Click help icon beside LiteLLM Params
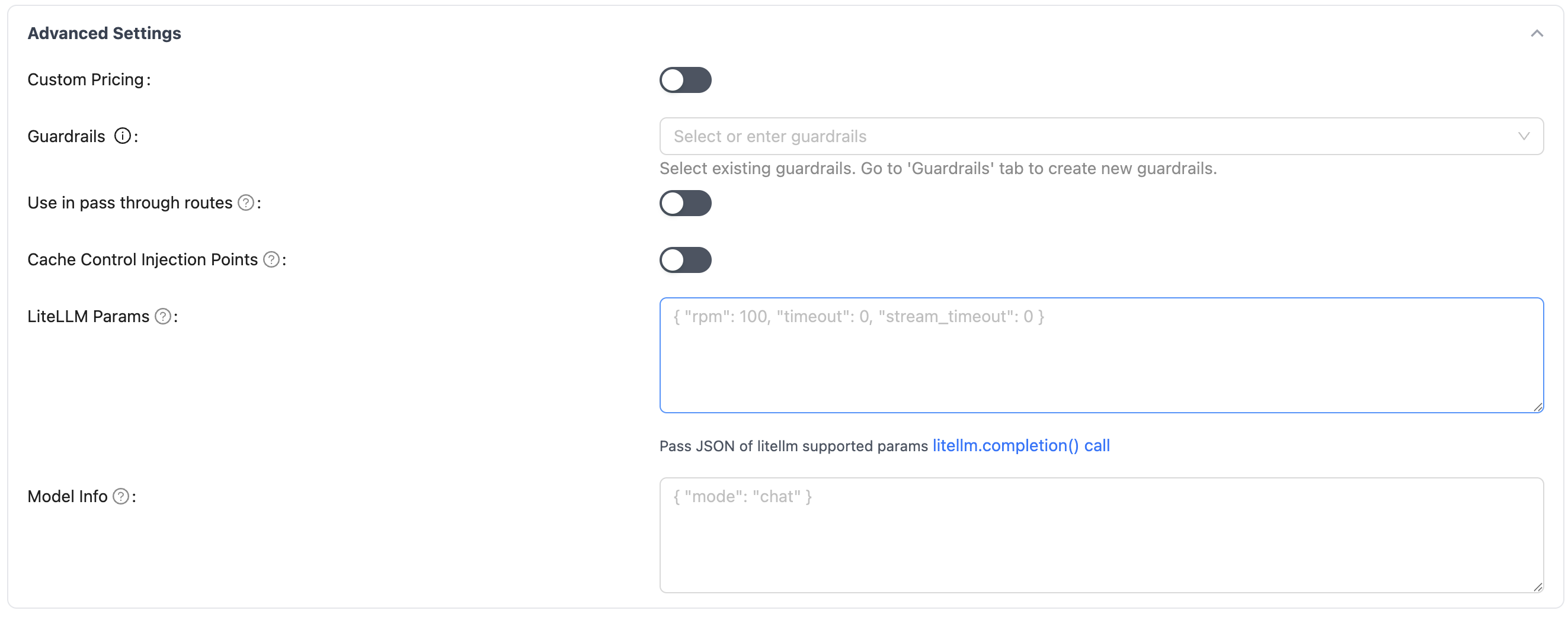 coord(162,316)
